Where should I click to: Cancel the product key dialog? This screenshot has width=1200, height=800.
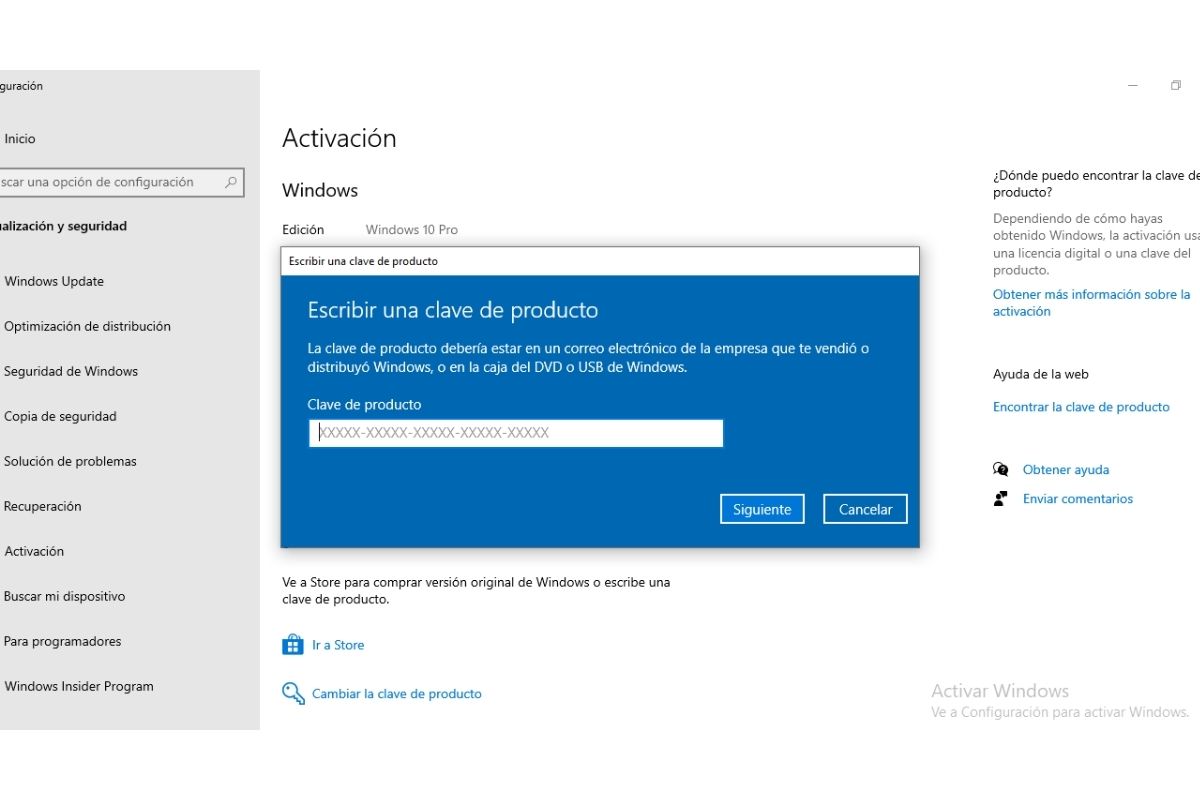point(865,509)
